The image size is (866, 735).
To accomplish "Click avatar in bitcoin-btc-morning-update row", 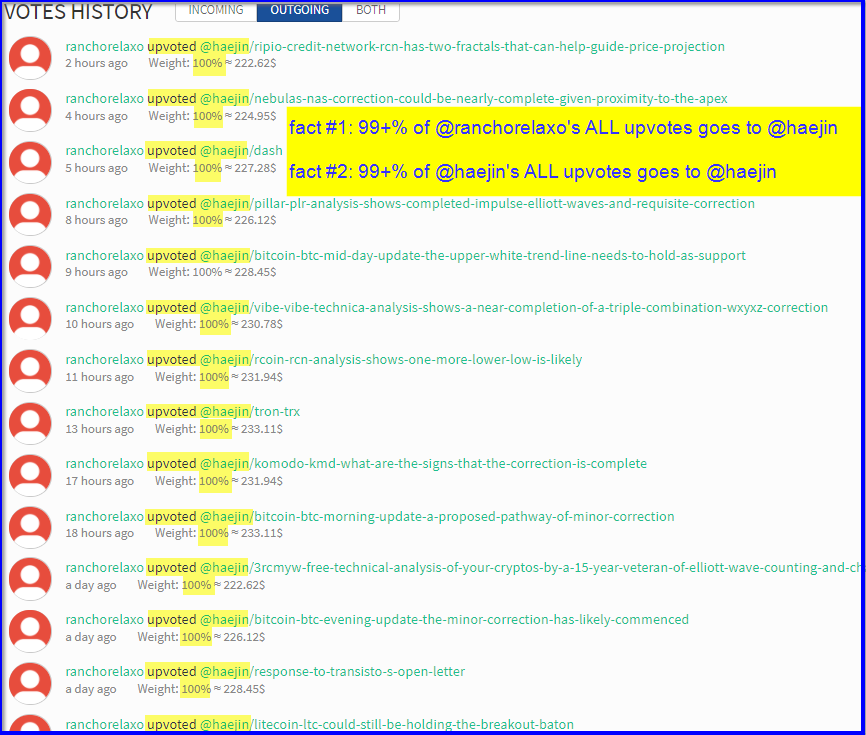I will click(30, 527).
